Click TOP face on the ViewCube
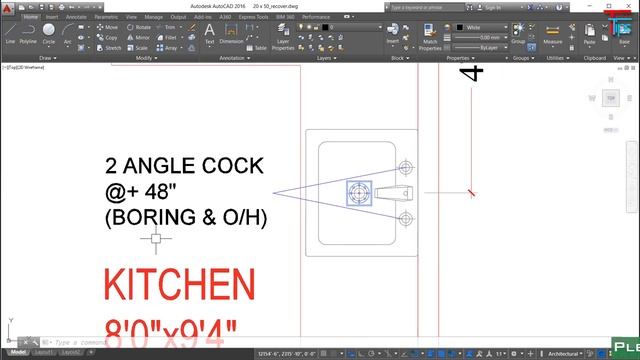The width and height of the screenshot is (640, 360). (x=611, y=98)
